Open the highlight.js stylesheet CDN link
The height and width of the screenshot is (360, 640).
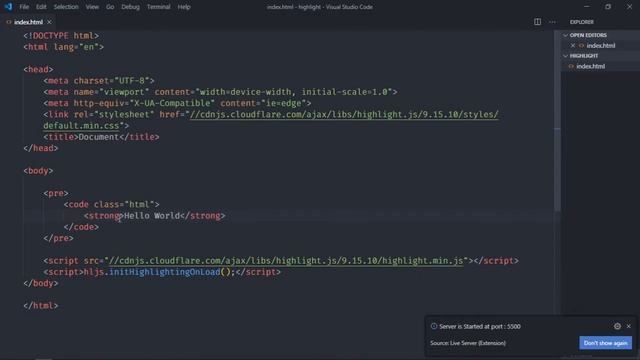point(344,115)
